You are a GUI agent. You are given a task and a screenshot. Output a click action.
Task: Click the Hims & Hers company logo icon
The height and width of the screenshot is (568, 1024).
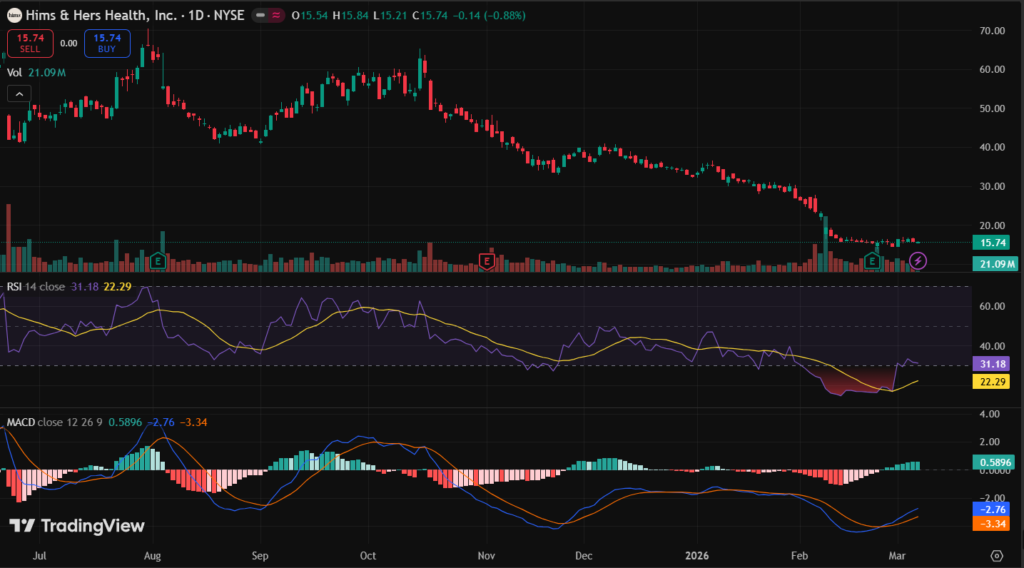click(x=13, y=17)
